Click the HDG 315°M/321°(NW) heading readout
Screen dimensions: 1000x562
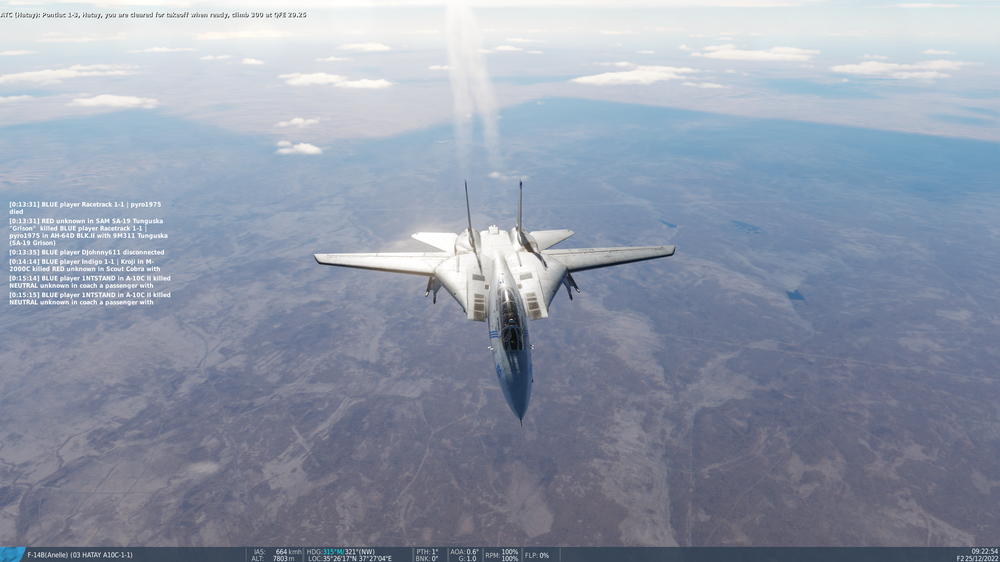point(341,552)
